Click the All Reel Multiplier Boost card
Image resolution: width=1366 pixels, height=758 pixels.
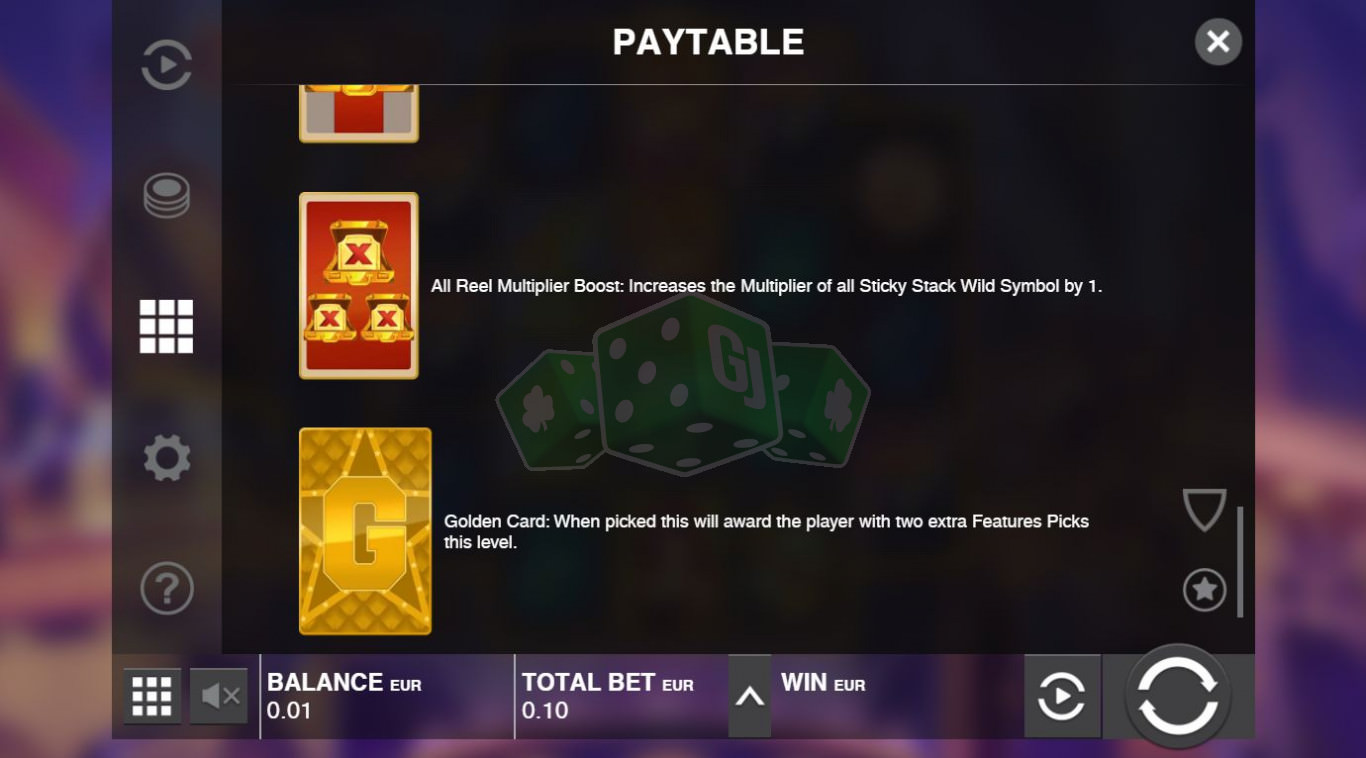tap(359, 286)
